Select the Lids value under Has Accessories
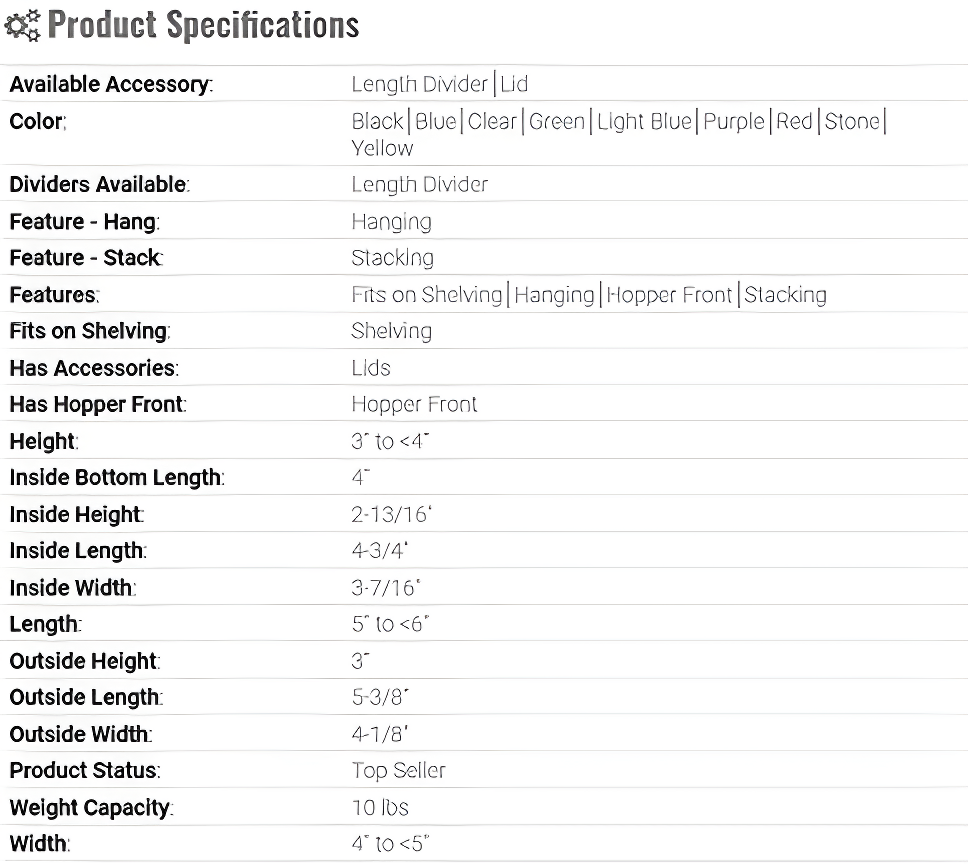968x866 pixels. (x=370, y=368)
